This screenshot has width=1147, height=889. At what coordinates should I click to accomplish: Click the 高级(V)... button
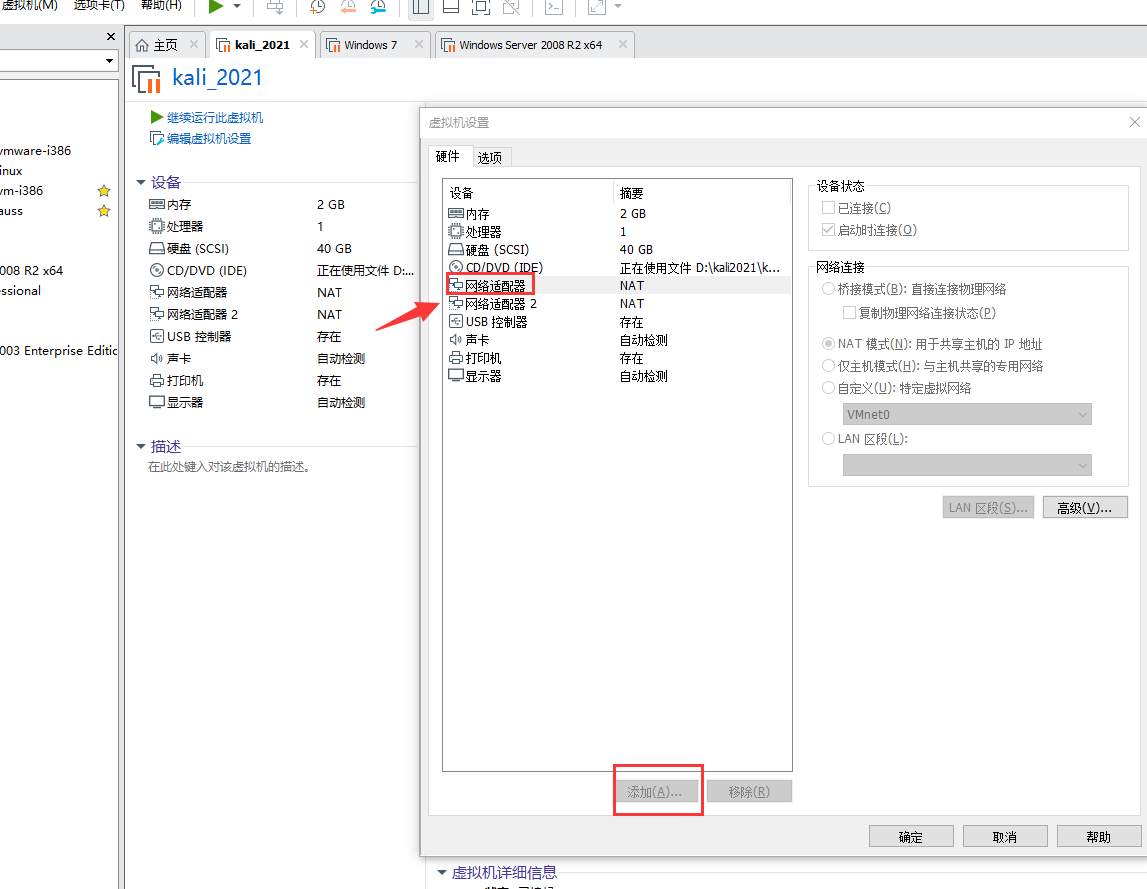tap(1085, 508)
